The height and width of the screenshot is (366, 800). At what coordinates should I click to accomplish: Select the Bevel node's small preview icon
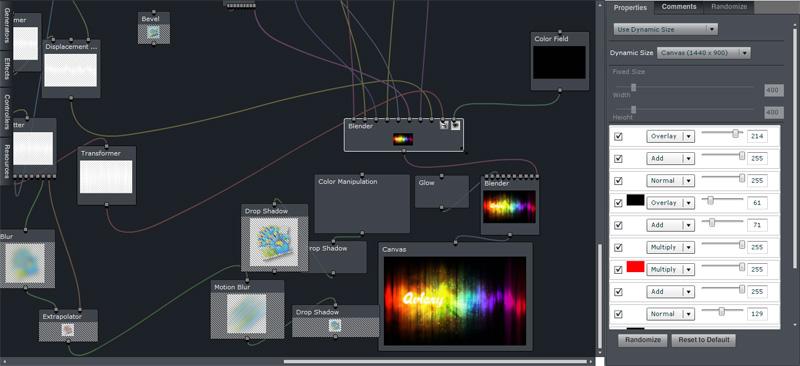(x=154, y=33)
